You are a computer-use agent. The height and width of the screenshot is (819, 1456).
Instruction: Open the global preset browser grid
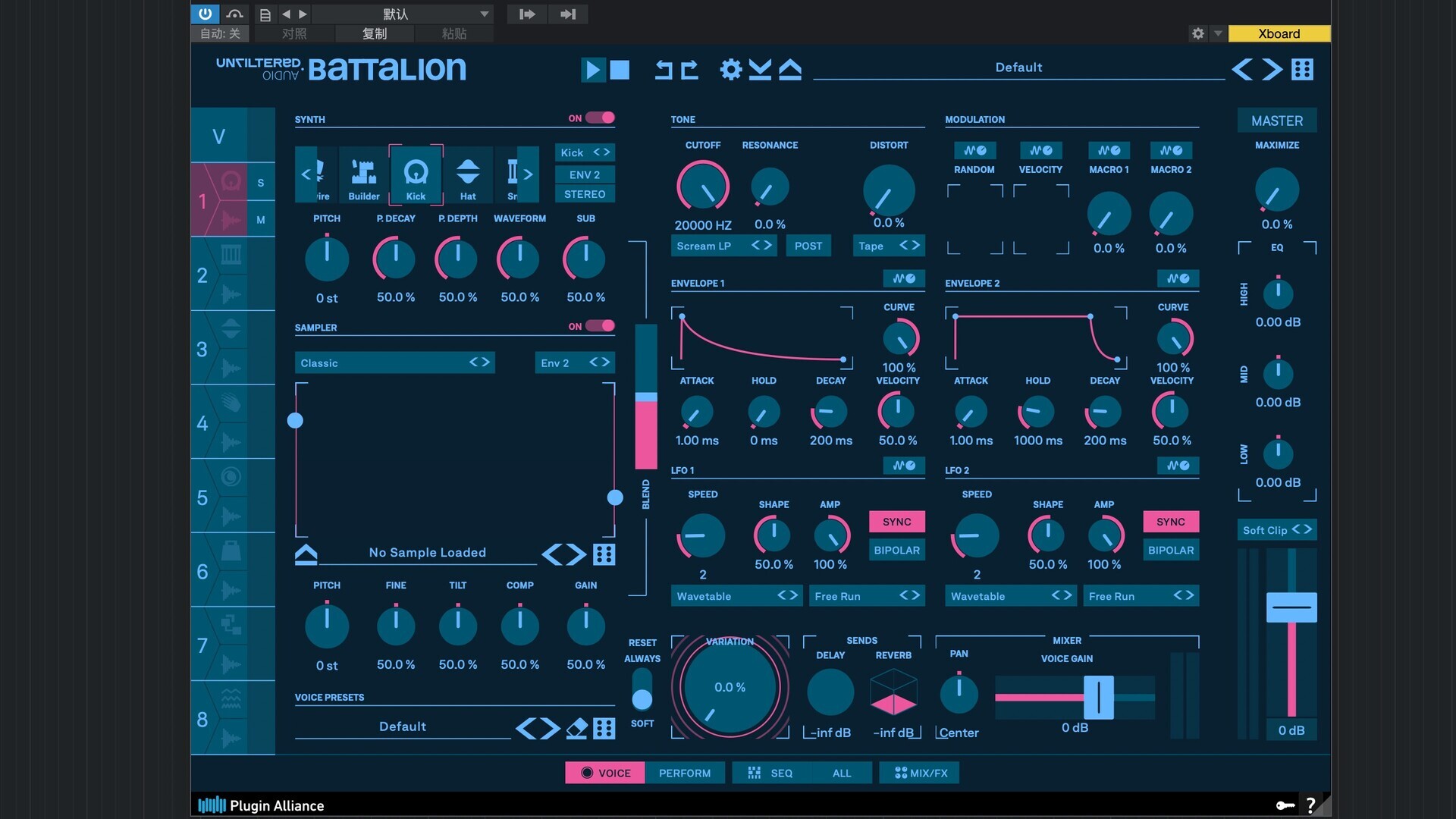[x=1302, y=70]
